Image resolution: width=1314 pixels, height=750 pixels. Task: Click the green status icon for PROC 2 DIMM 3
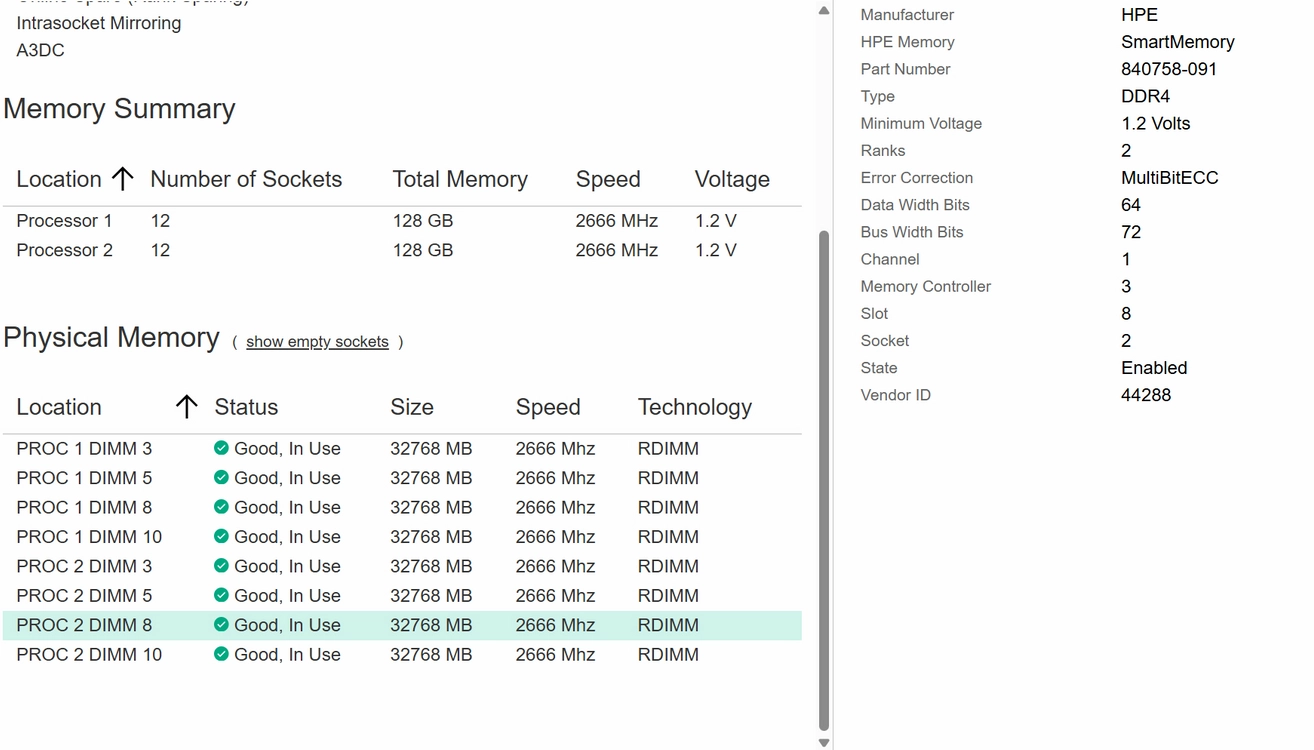point(221,566)
